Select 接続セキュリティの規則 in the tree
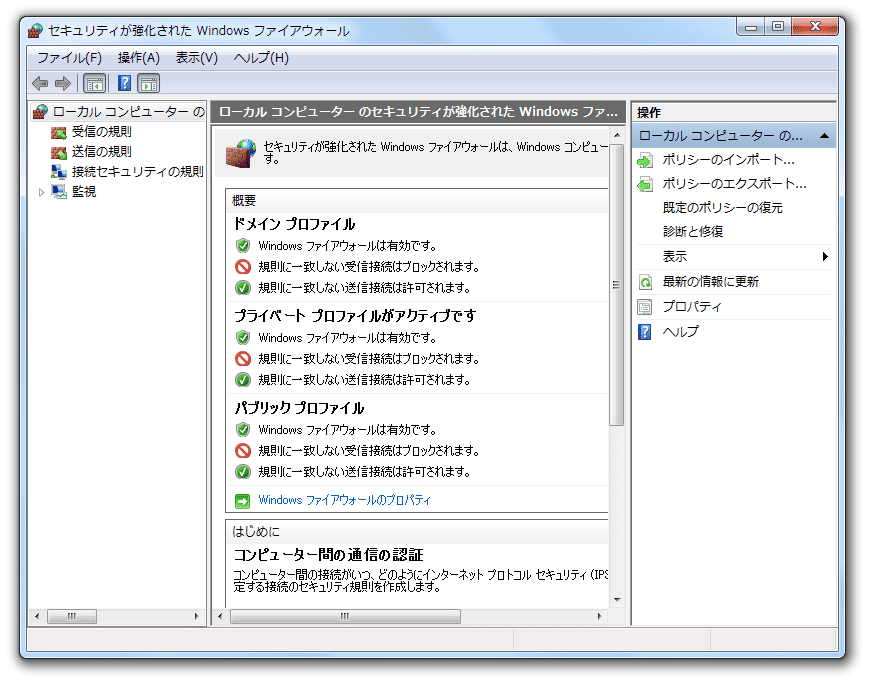869x682 pixels. pos(137,172)
